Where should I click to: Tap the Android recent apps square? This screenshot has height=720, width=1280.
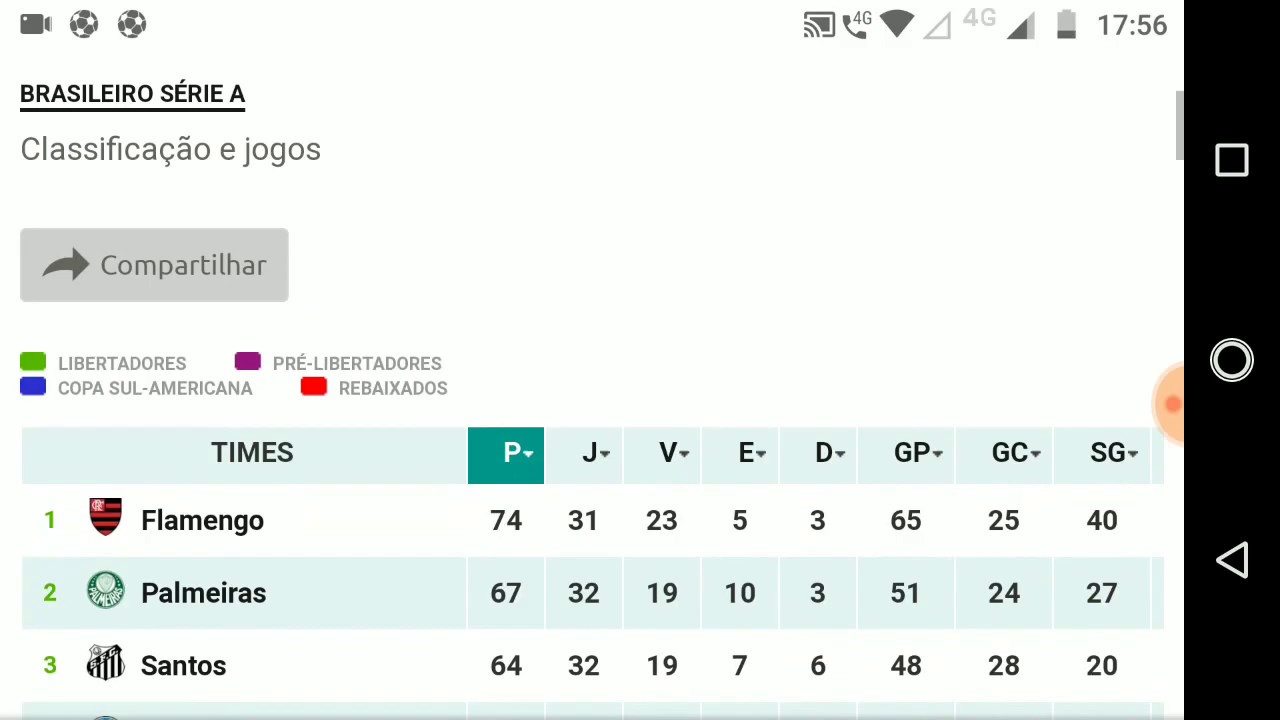coord(1231,161)
